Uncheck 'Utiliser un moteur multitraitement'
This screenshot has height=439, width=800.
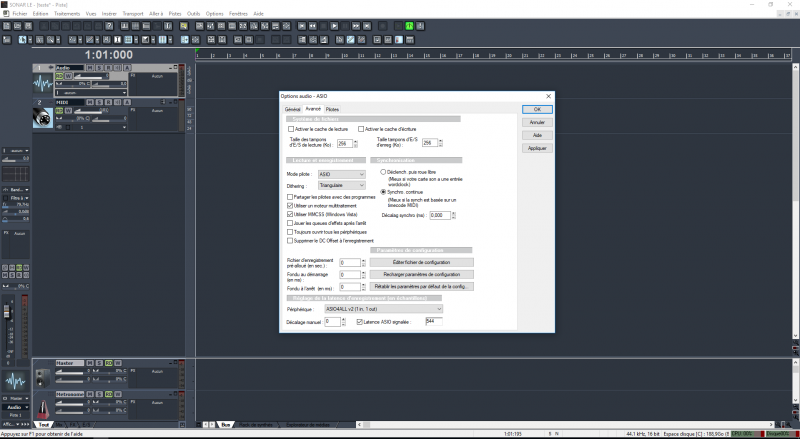[290, 205]
